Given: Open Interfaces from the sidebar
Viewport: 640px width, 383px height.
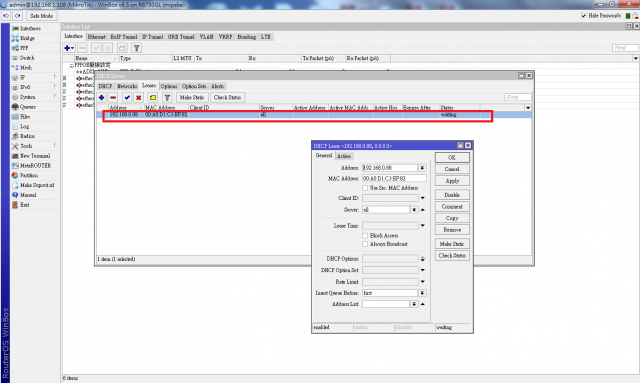Looking at the screenshot, I should (x=30, y=28).
